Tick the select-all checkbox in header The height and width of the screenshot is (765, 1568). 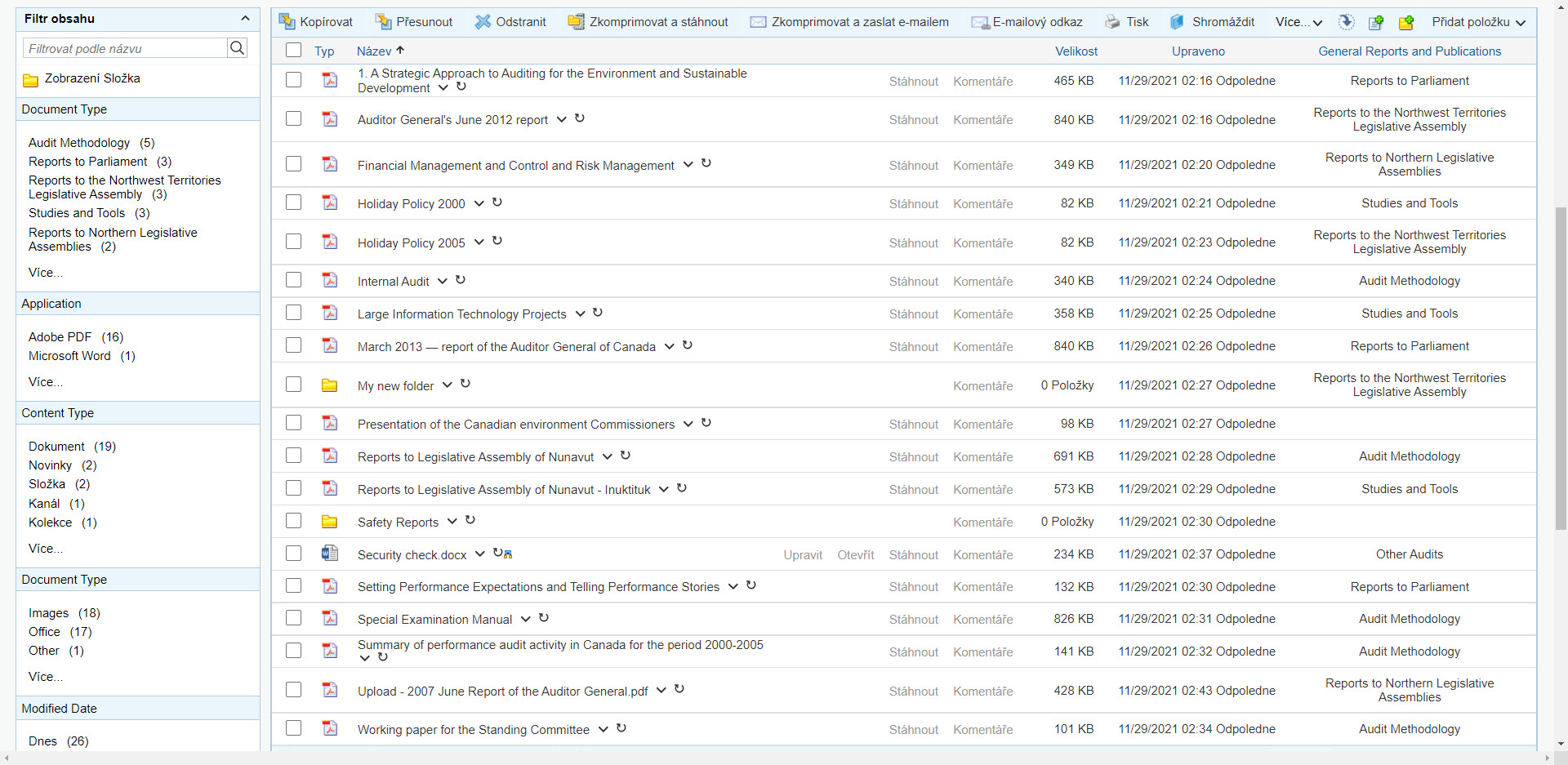click(293, 51)
